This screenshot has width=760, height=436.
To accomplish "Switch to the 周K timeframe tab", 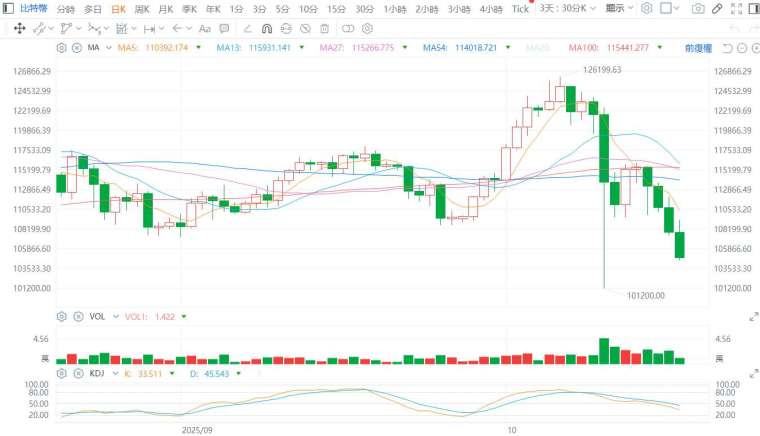I will (142, 9).
